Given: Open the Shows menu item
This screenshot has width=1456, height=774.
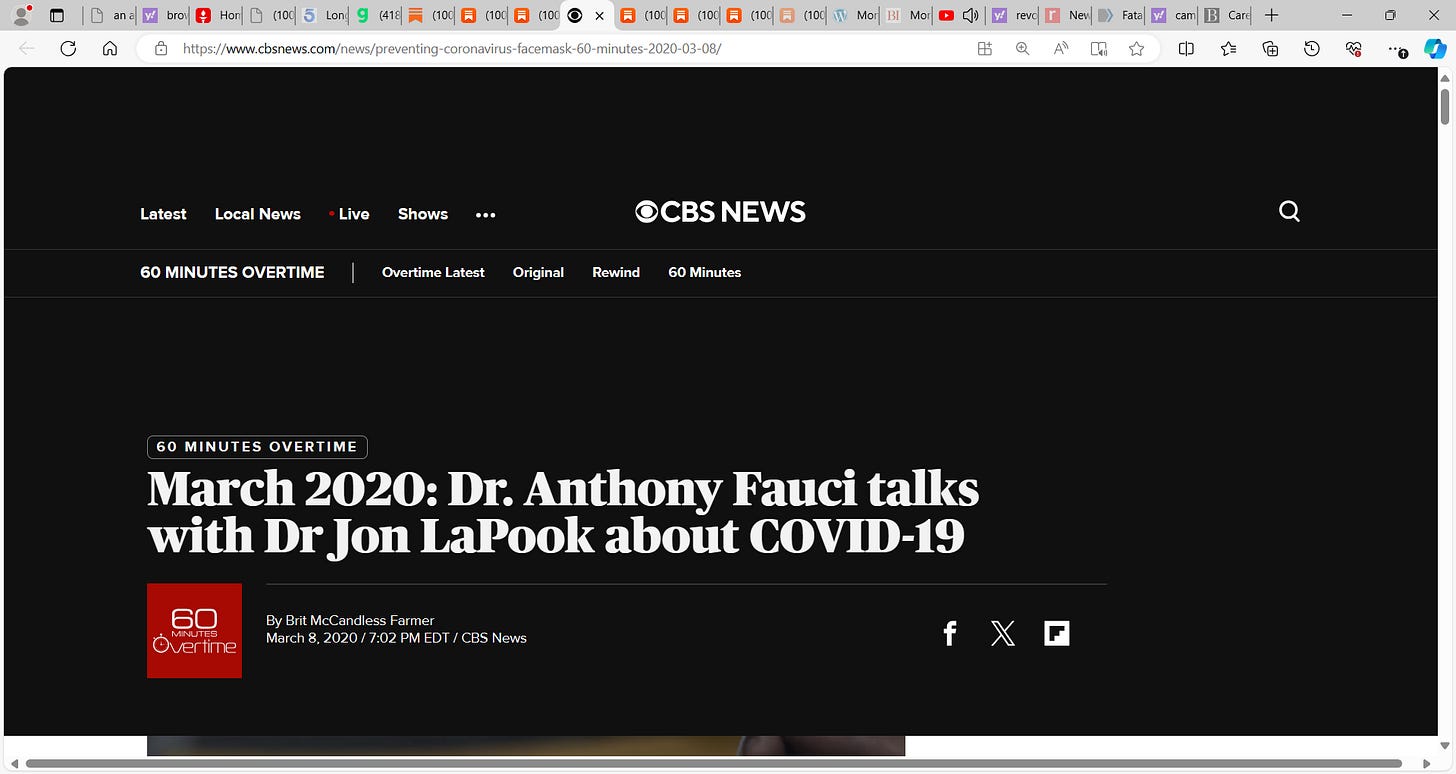Looking at the screenshot, I should coord(423,214).
